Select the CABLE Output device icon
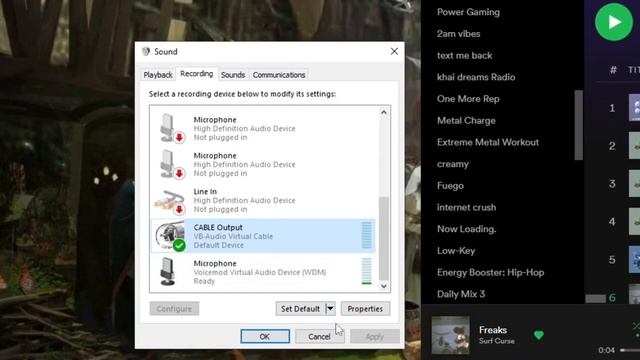 (x=170, y=236)
